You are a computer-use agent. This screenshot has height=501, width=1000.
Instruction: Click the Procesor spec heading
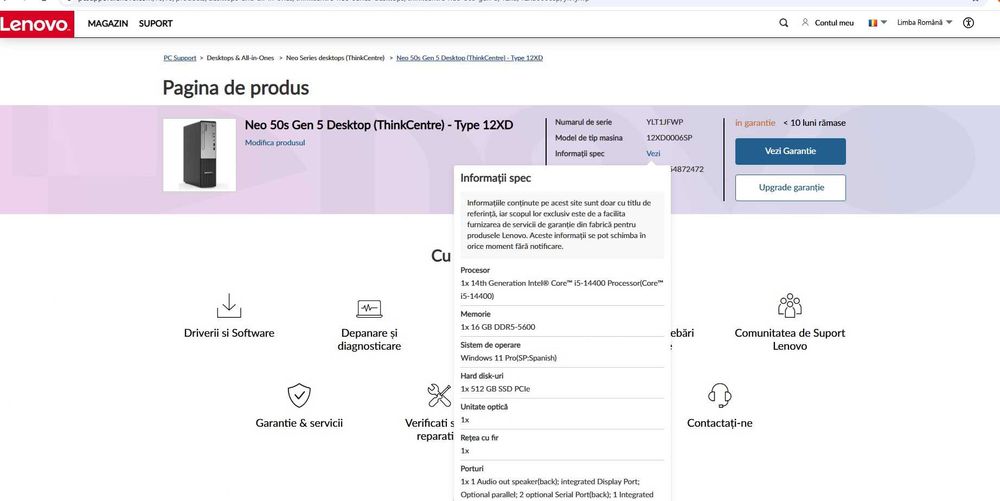475,270
